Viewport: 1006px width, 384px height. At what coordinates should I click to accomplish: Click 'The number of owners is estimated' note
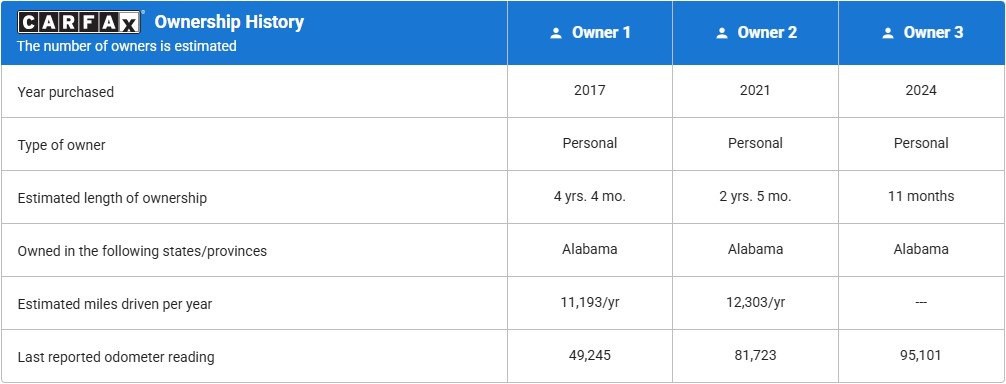[126, 46]
